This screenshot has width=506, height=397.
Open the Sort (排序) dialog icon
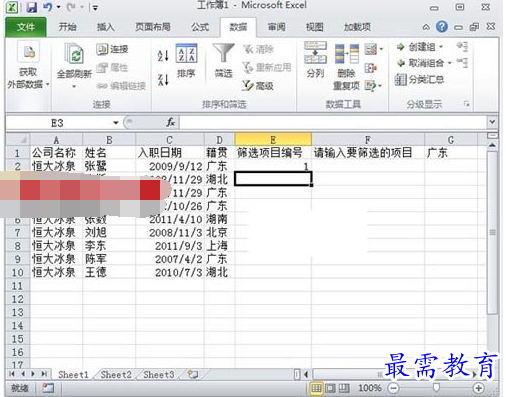pyautogui.click(x=186, y=53)
